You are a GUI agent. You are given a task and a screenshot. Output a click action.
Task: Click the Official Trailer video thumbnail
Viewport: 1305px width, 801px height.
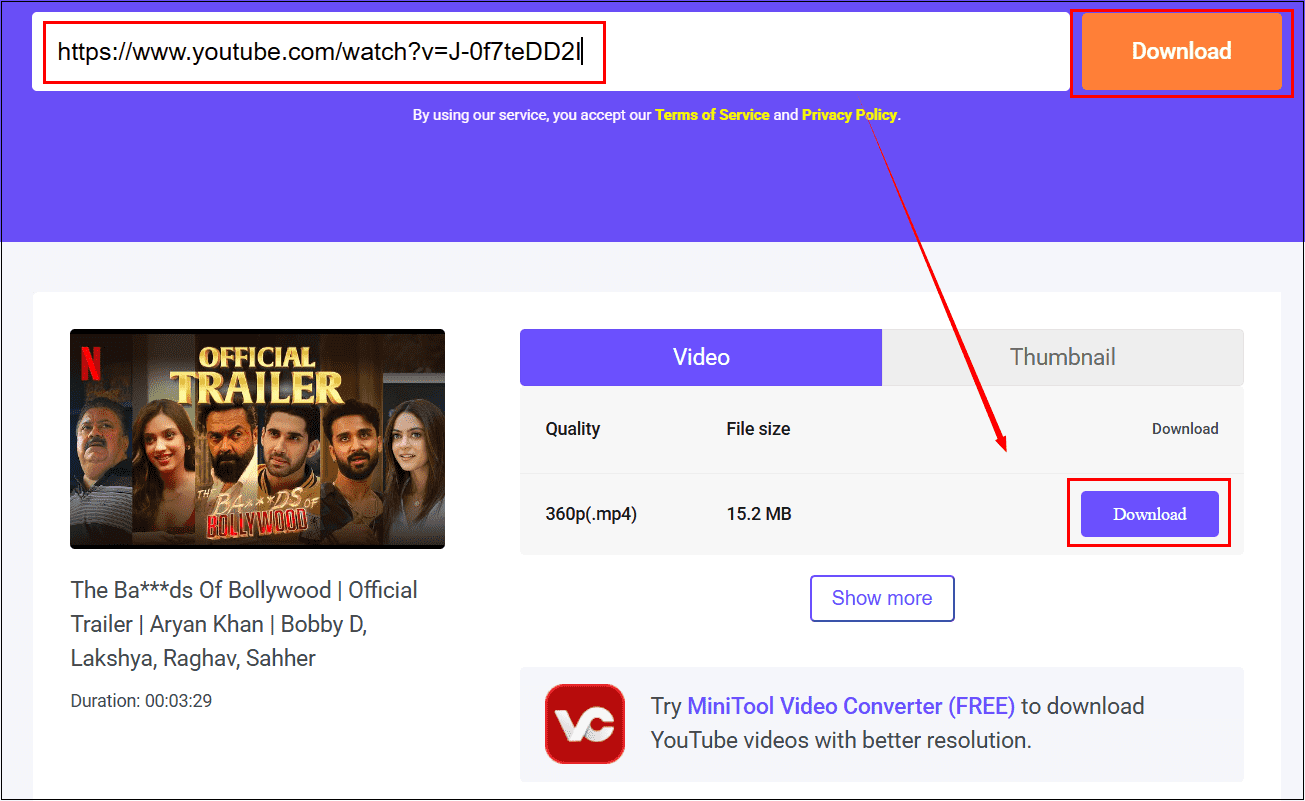tap(257, 439)
